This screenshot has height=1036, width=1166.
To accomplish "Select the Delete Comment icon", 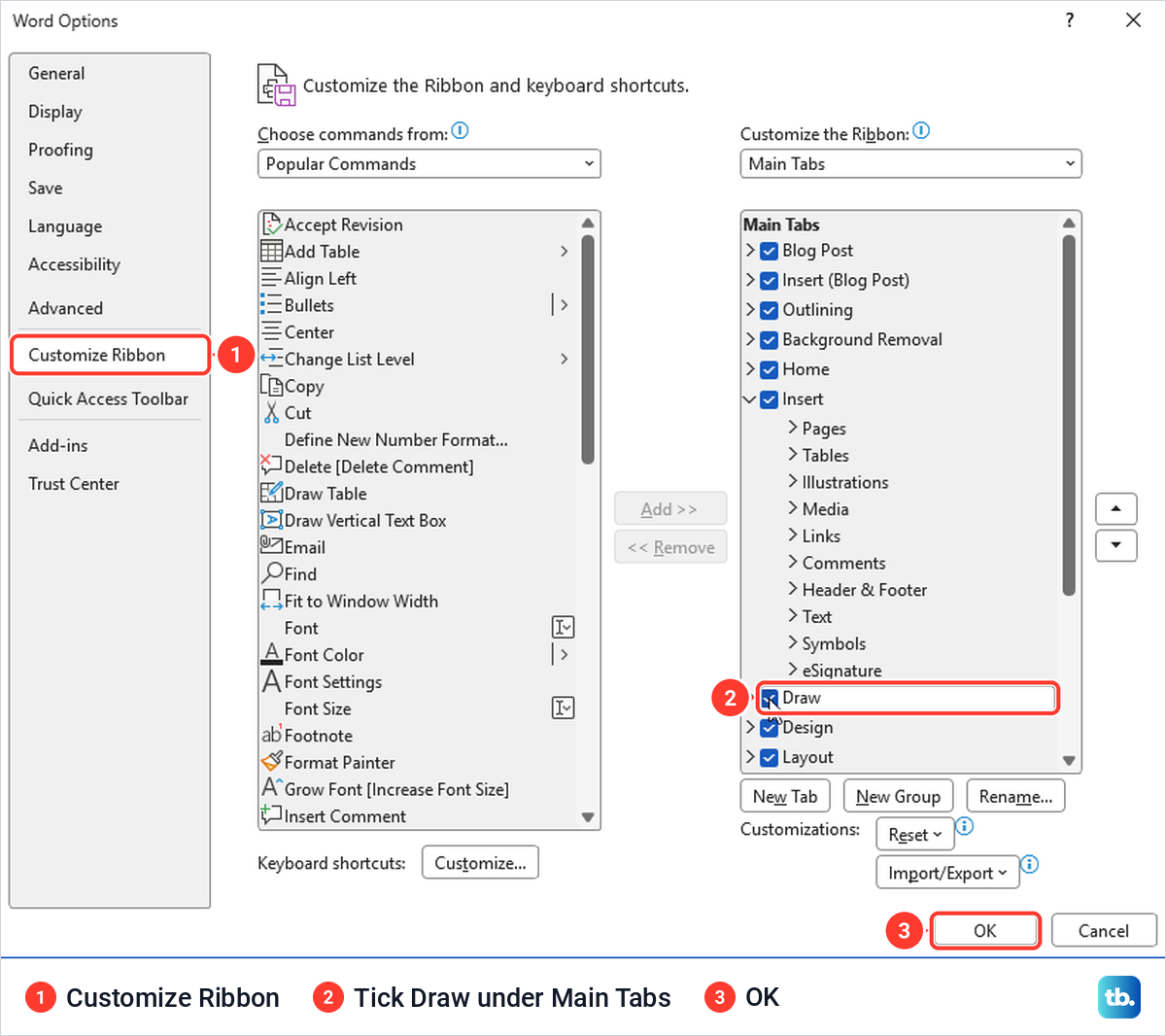I will [271, 466].
